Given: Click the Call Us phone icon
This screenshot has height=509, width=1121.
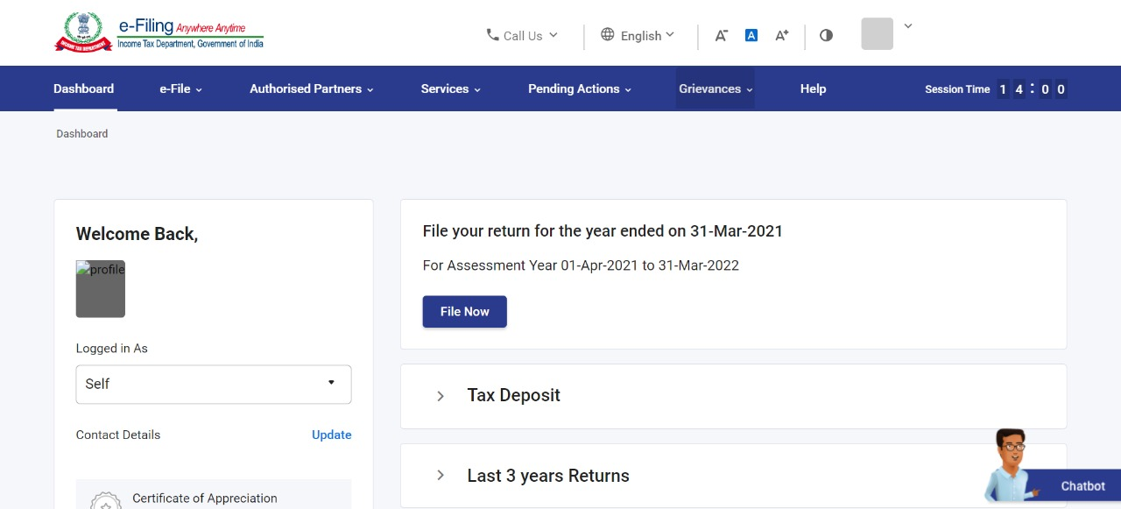Looking at the screenshot, I should (492, 35).
